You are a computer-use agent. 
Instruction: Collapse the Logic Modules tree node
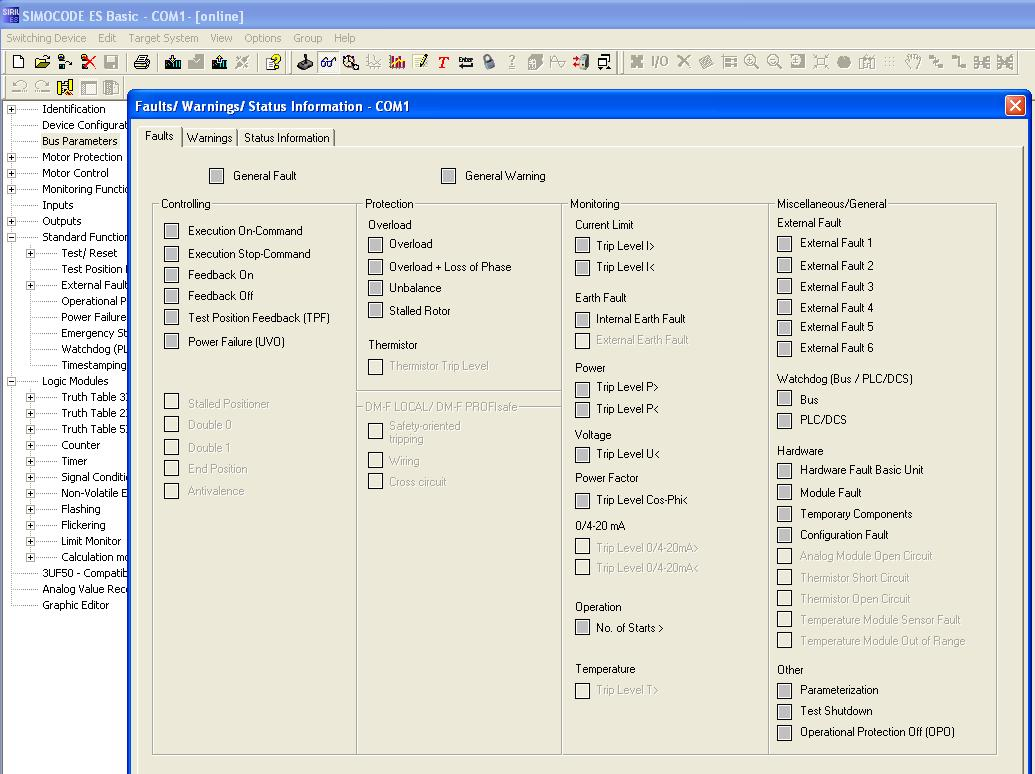pos(11,381)
